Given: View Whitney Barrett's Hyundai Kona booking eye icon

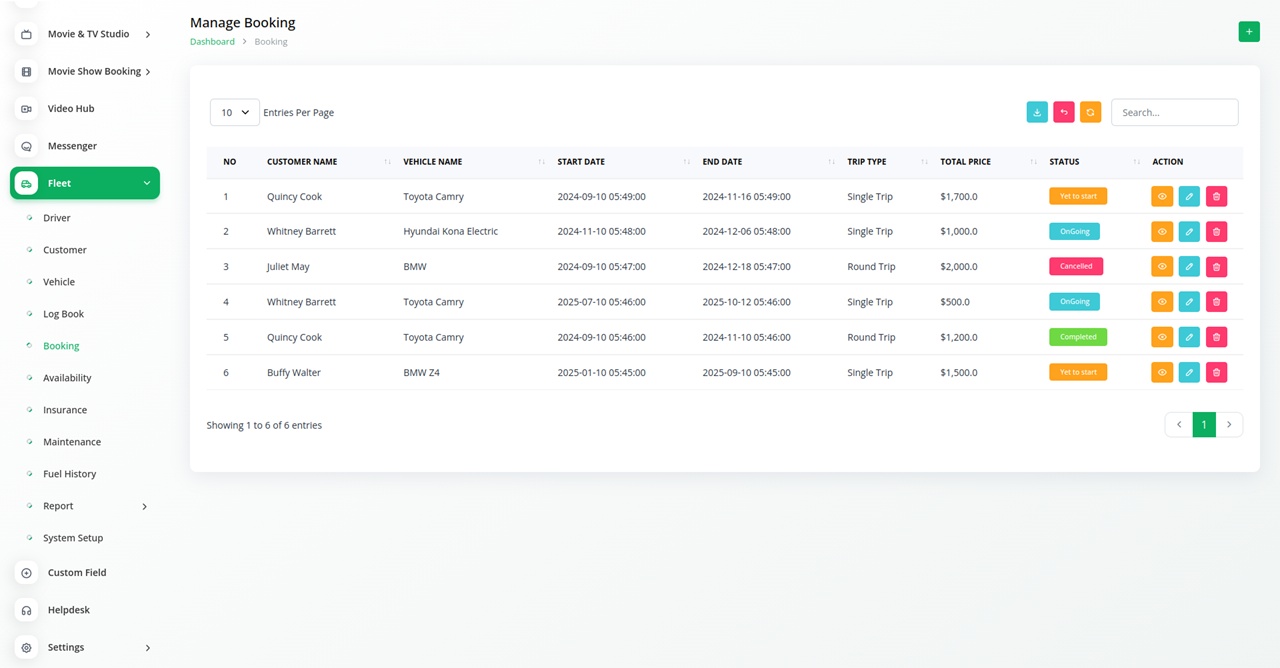Looking at the screenshot, I should 1162,231.
